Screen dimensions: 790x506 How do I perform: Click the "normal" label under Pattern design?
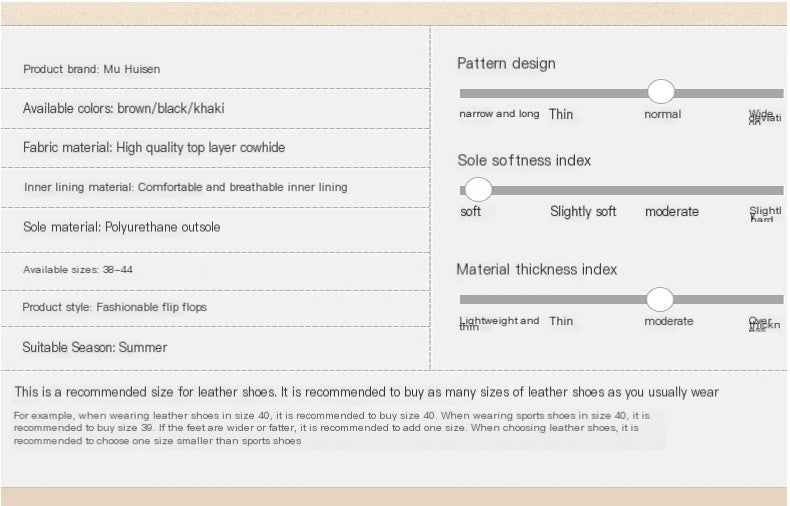(662, 114)
